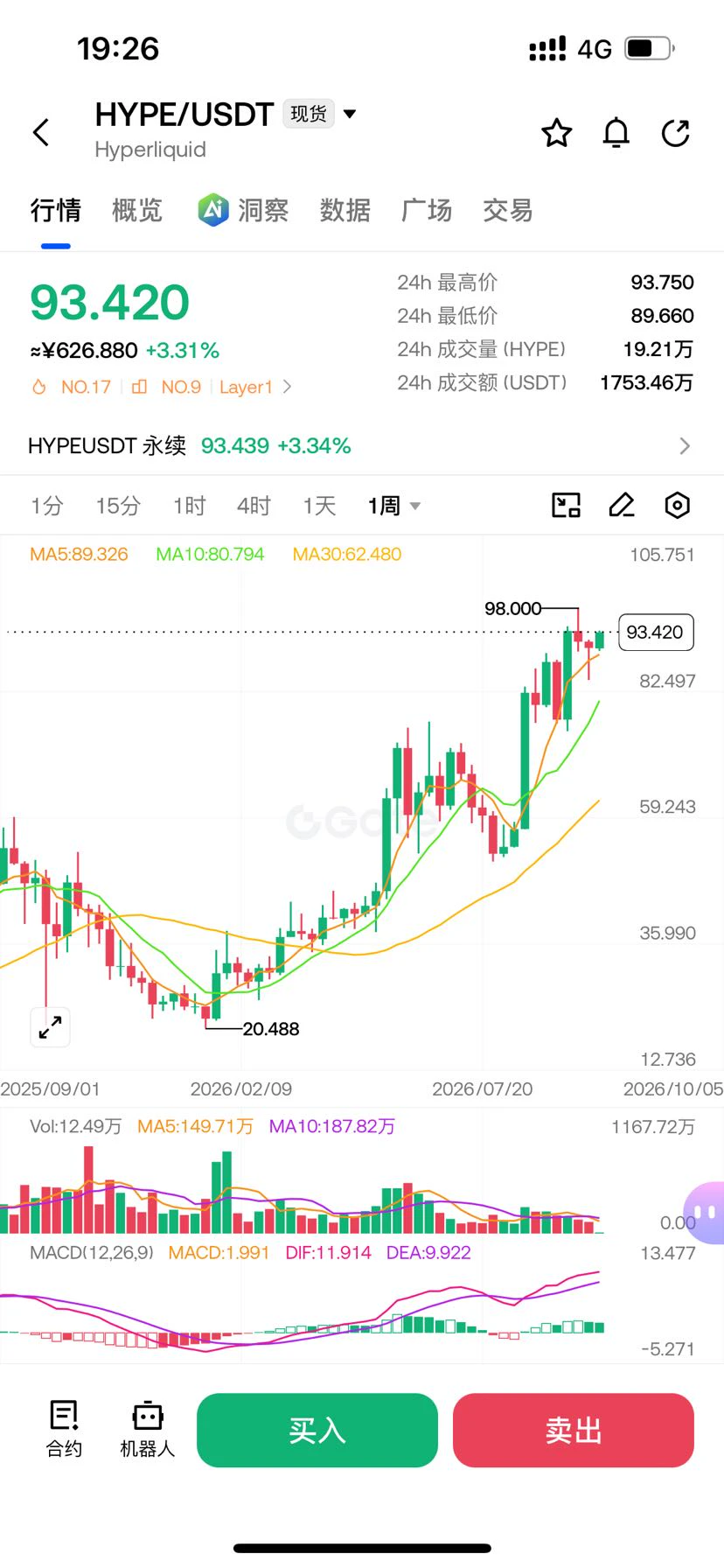724x1568 pixels.
Task: Tap the MA30:62.480 indicator label
Action: (x=347, y=554)
